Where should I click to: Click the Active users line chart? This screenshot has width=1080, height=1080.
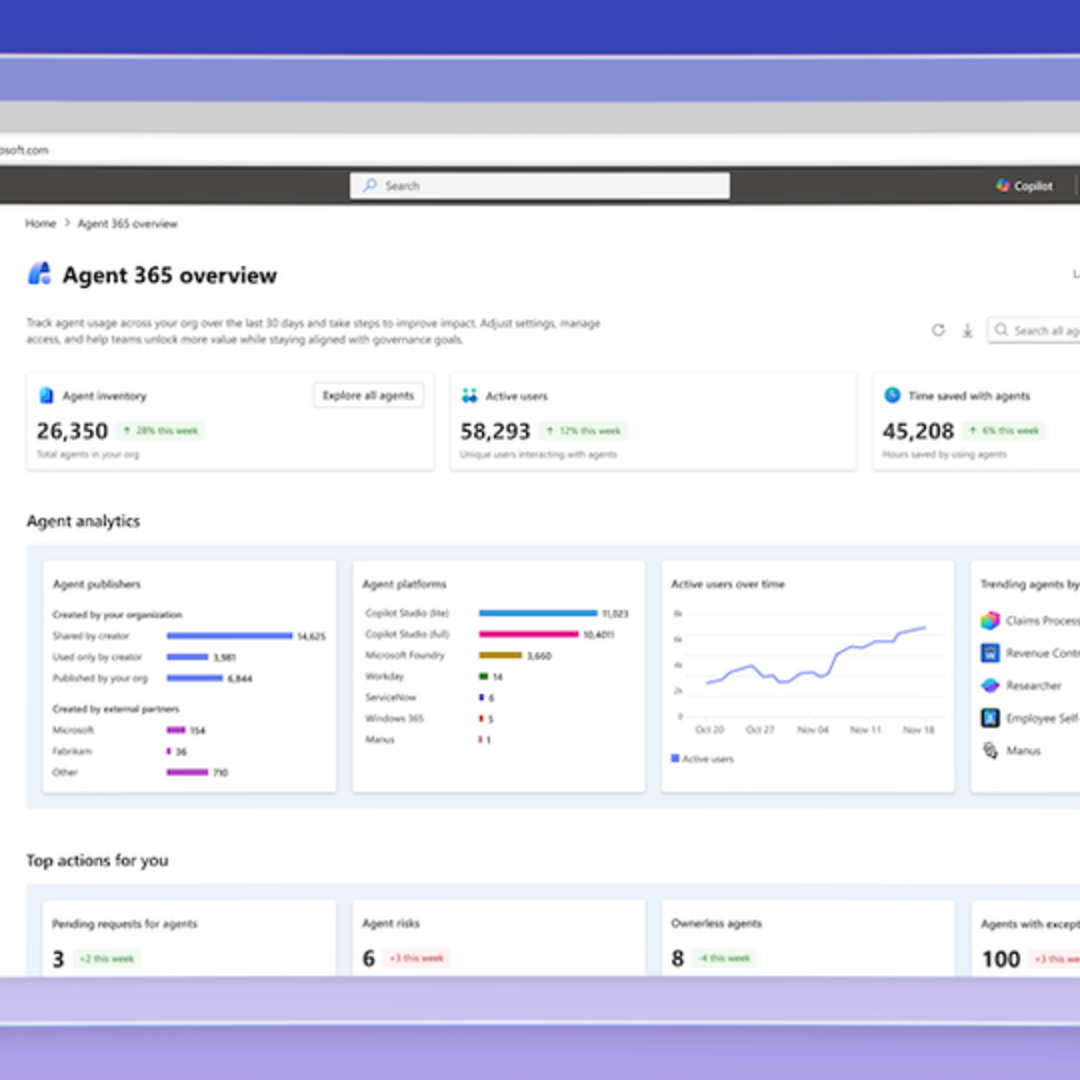tap(816, 656)
